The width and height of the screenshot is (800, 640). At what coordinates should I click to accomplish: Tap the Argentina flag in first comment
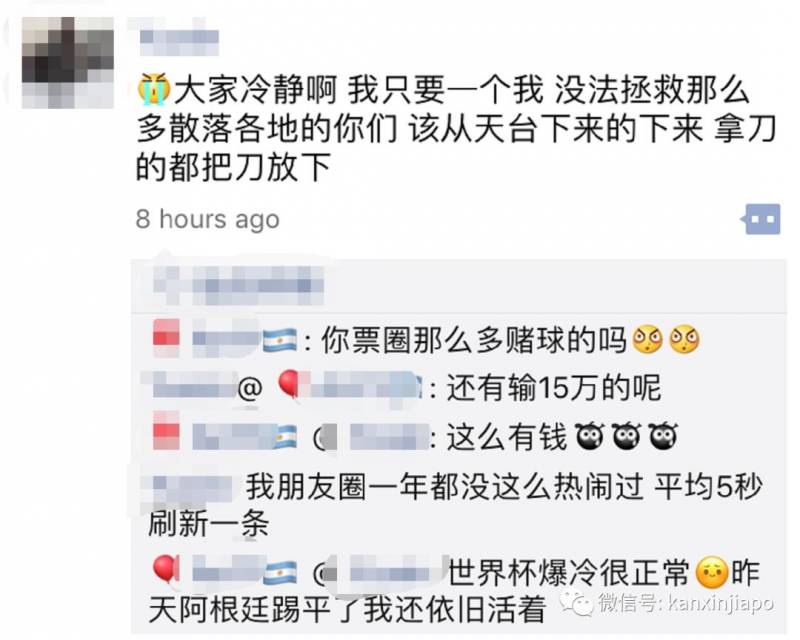(x=280, y=341)
